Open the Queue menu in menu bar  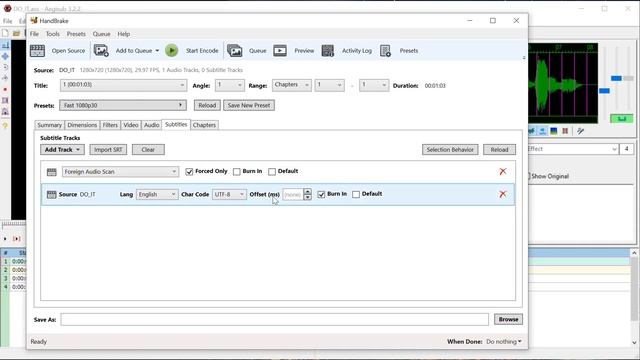[101, 34]
